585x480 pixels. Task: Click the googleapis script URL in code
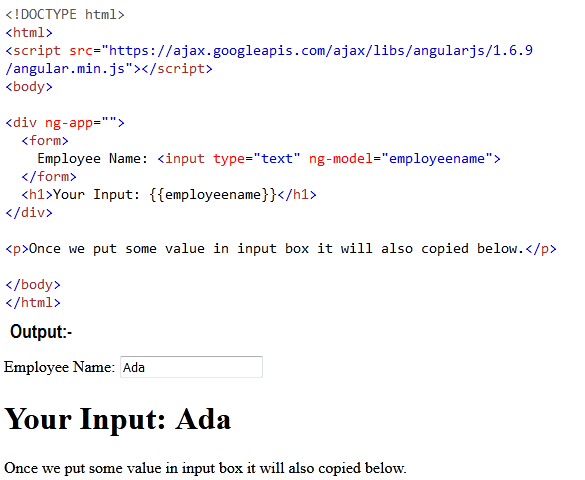[321, 50]
